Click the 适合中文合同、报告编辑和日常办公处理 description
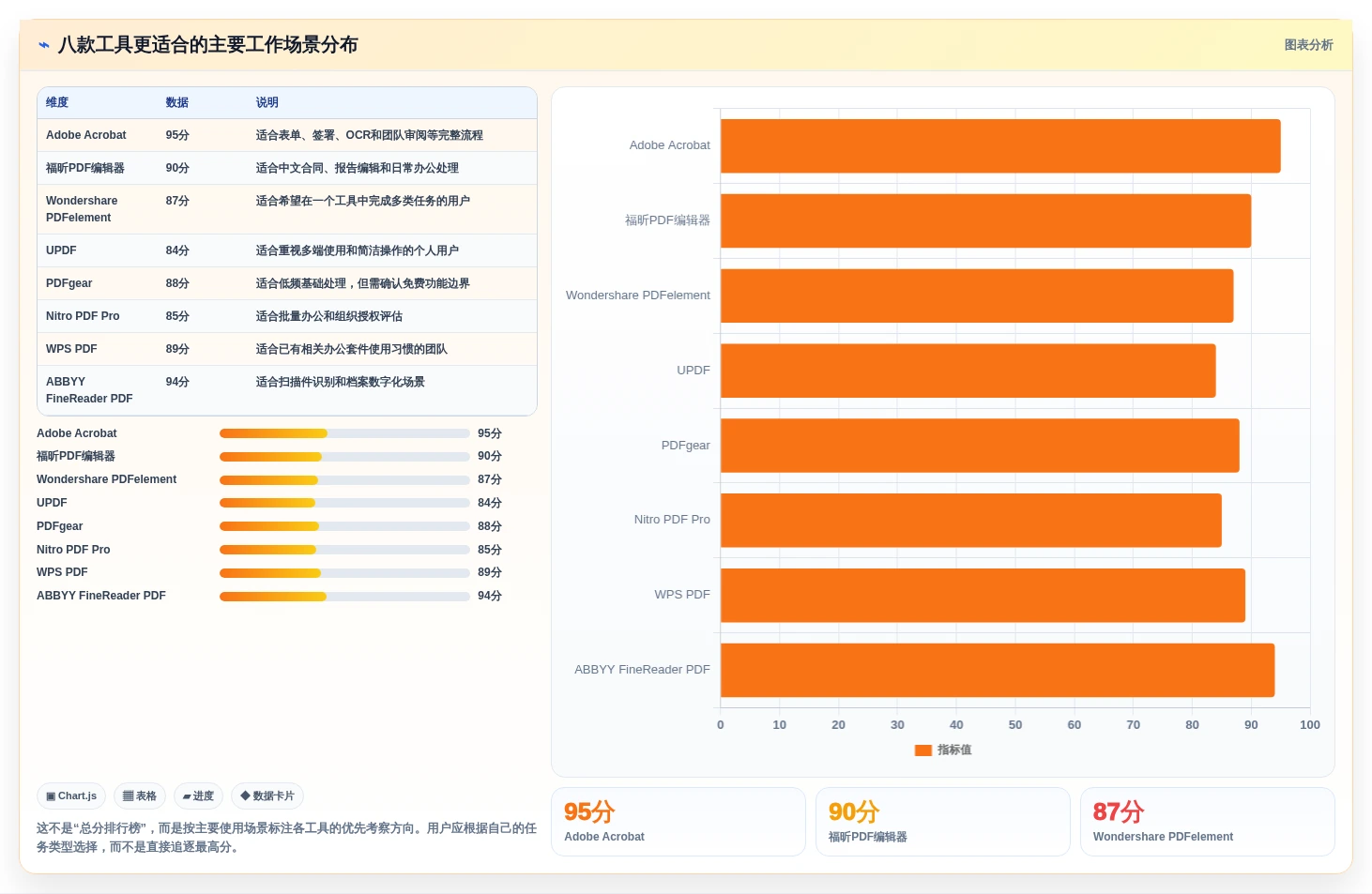This screenshot has height=894, width=1372. [x=357, y=168]
